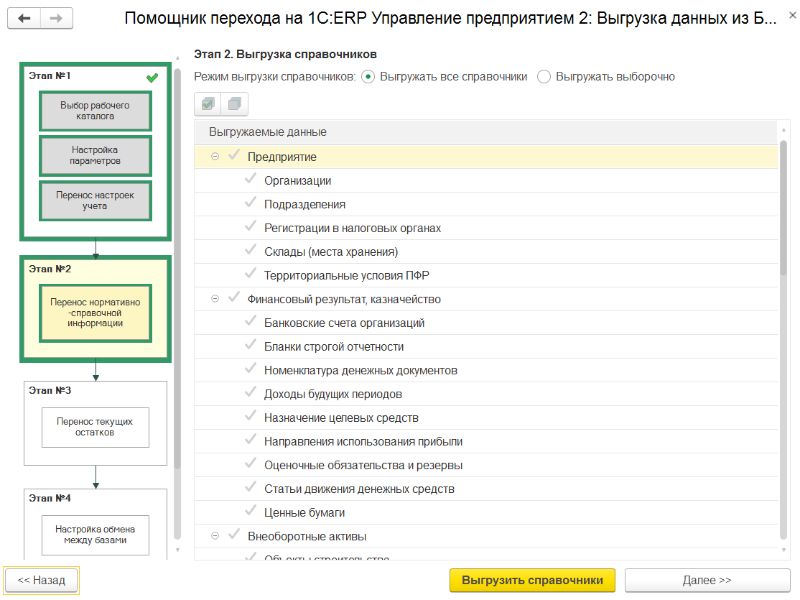The width and height of the screenshot is (800, 600).
Task: Toggle checkmark for Предприятие group
Action: click(x=234, y=155)
